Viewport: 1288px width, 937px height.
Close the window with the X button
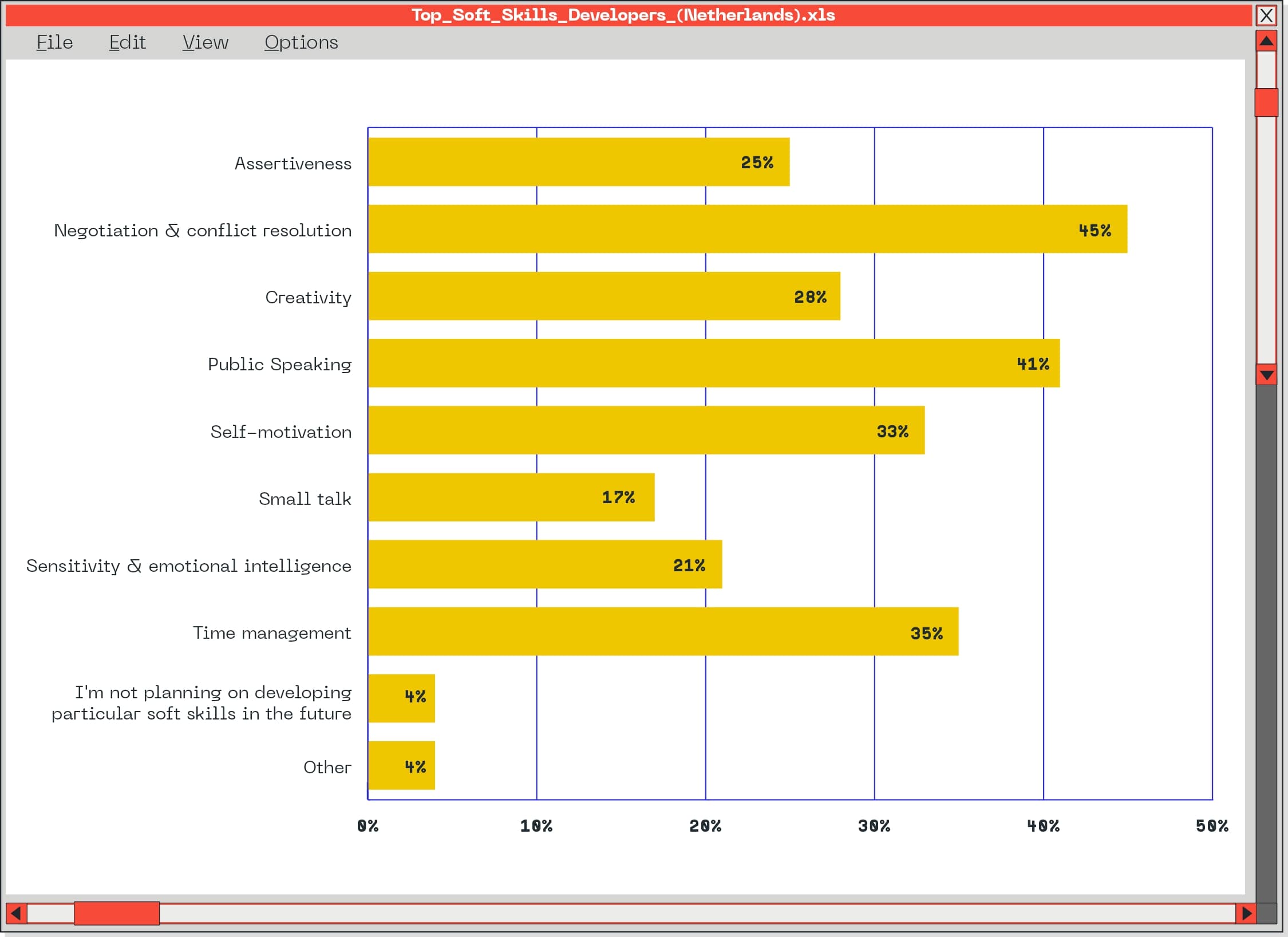tap(1266, 15)
